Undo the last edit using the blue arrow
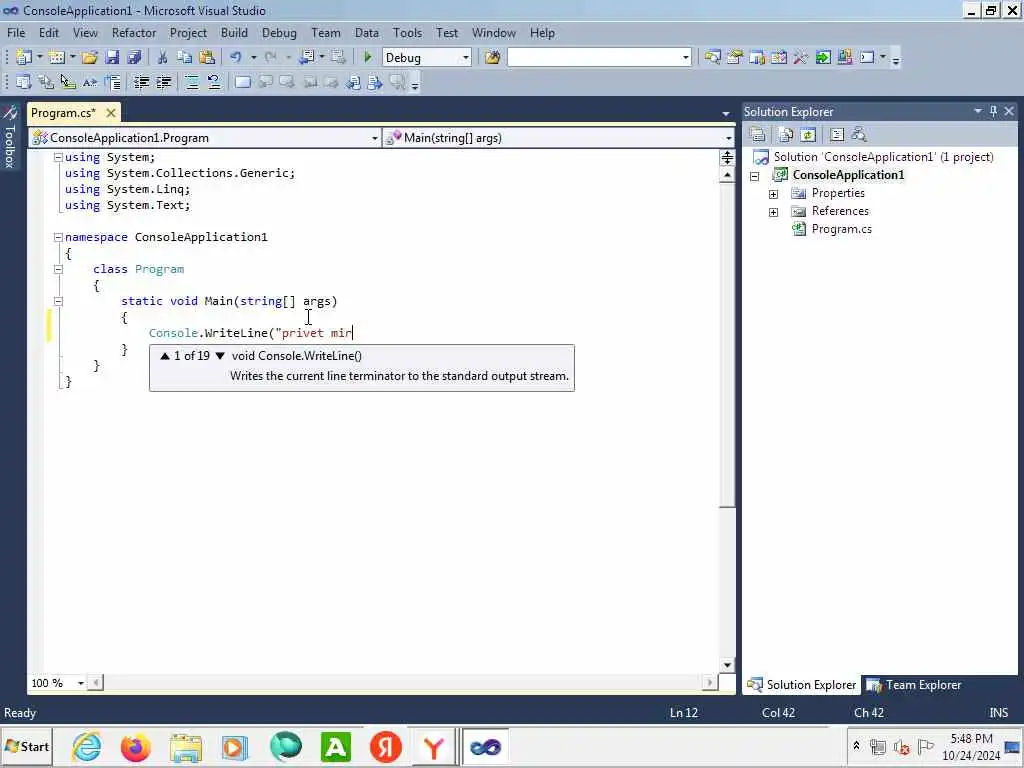Screen dimensions: 1024x768 click(236, 57)
